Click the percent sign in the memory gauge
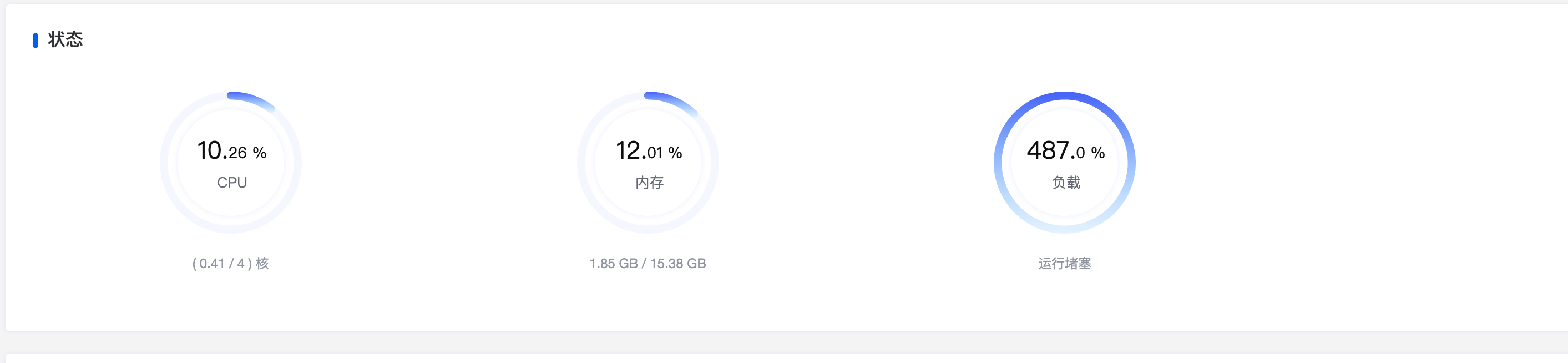This screenshot has height=363, width=1568. point(675,153)
